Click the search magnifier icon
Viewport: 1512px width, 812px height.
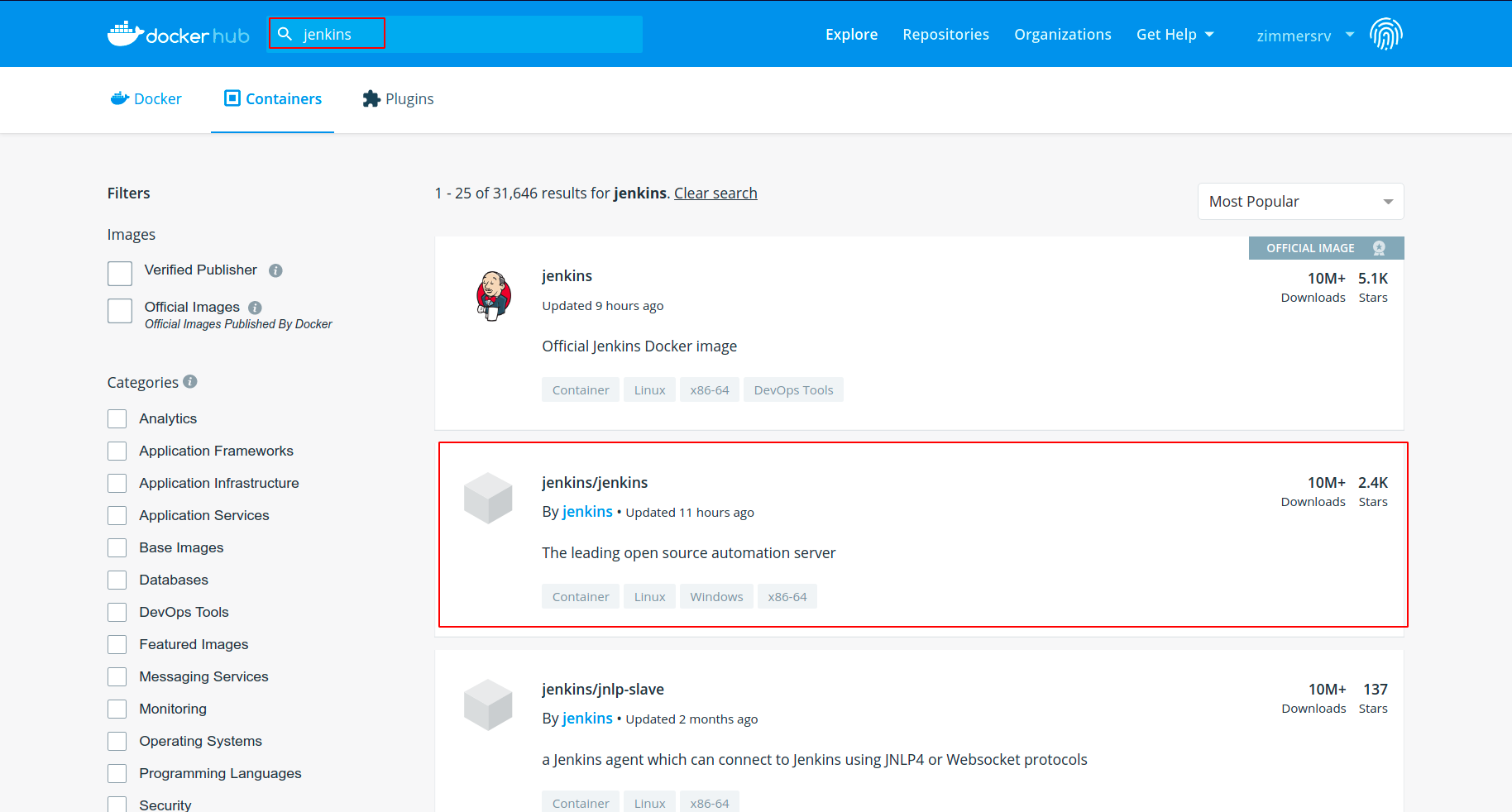(285, 34)
